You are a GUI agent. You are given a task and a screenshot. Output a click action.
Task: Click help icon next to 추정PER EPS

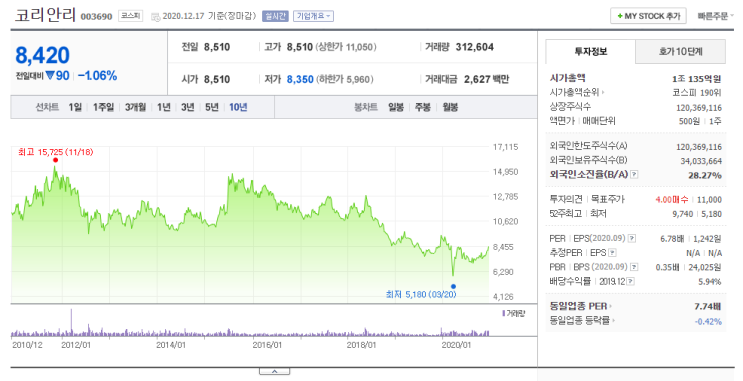612,253
